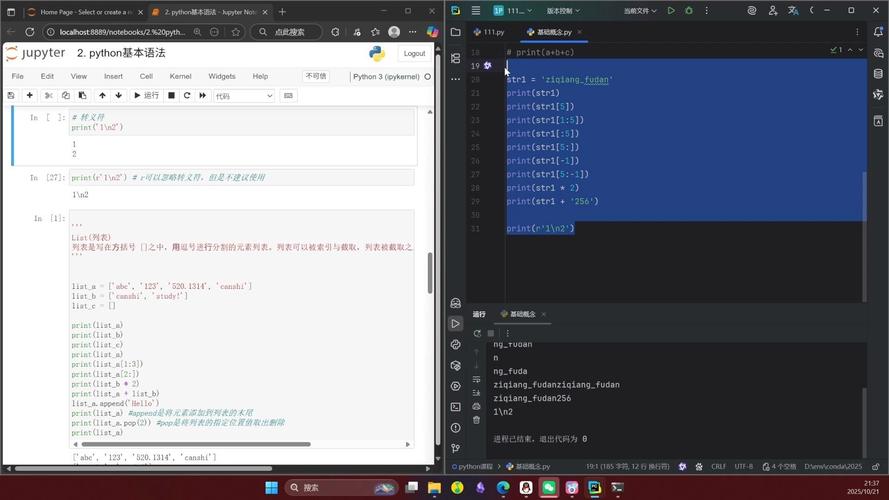Screen dimensions: 889x500
Task: Expand the 111 project selector dropdown
Action: click(x=513, y=10)
